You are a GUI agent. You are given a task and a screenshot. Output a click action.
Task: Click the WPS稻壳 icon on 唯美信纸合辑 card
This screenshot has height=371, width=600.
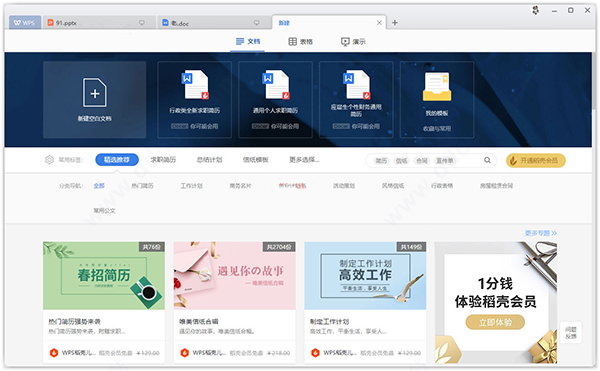pos(185,353)
